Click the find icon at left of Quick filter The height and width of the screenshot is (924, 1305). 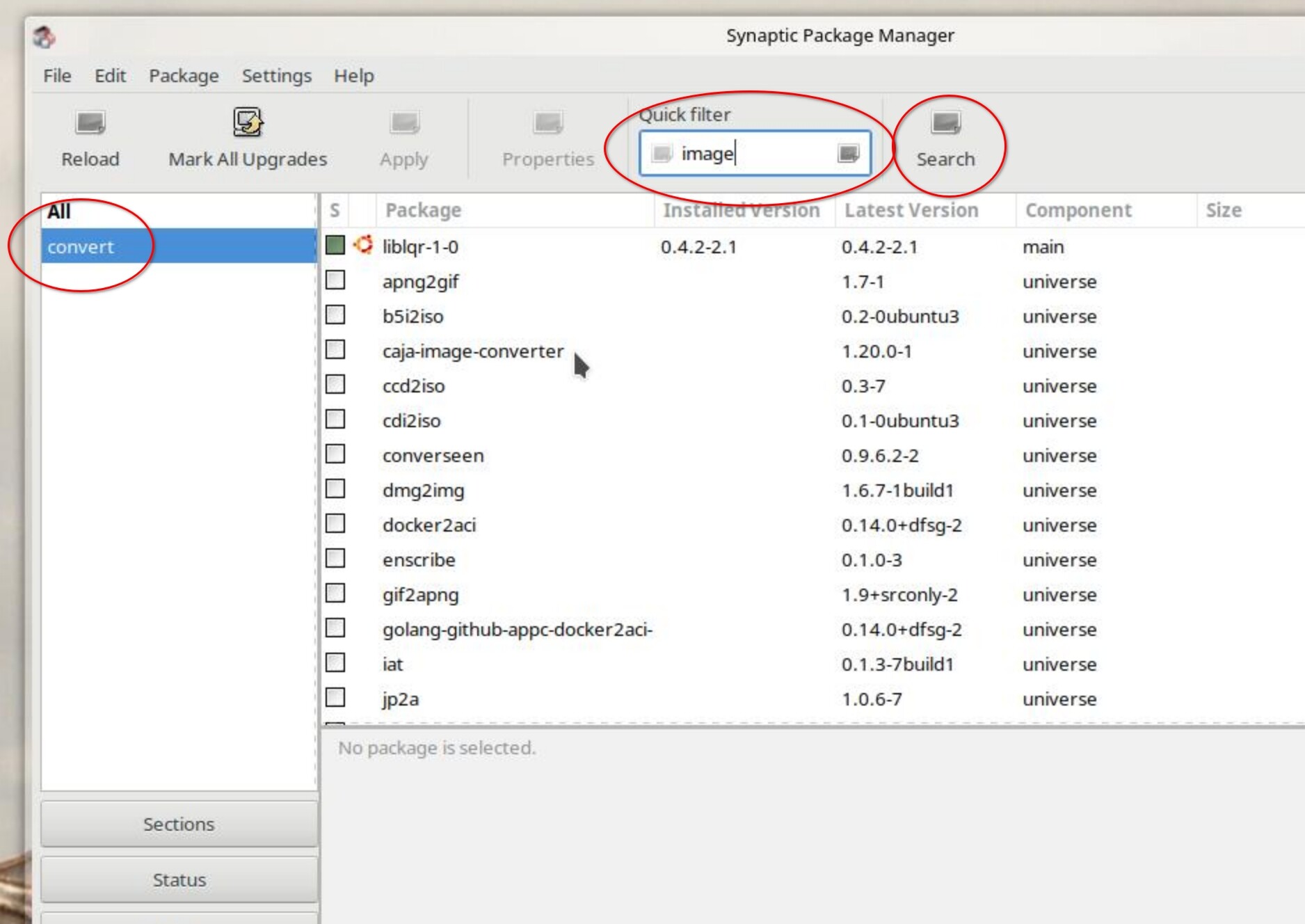click(662, 153)
